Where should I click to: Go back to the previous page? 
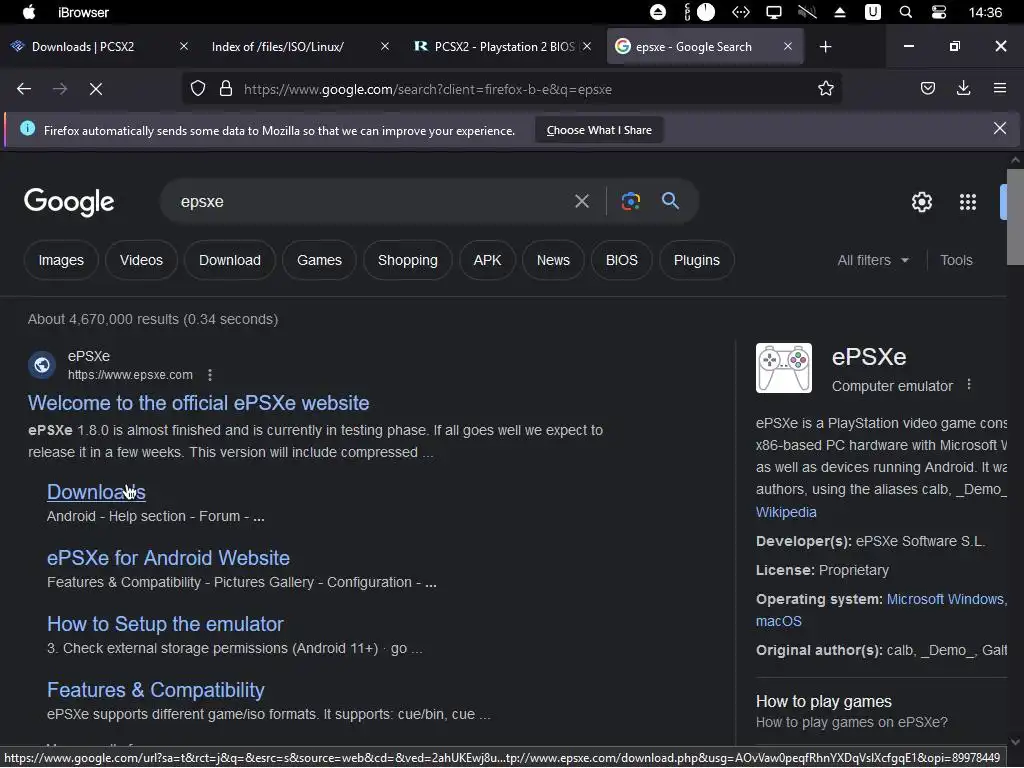coord(24,89)
